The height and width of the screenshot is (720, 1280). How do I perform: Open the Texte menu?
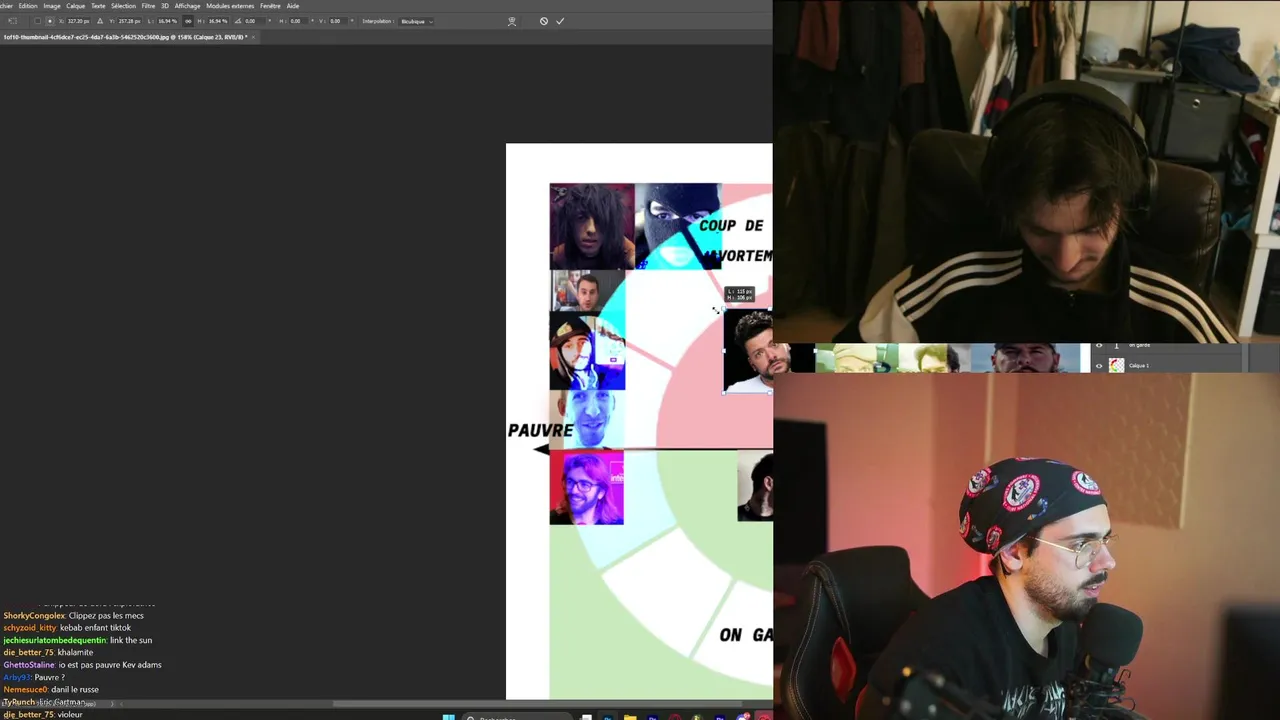pyautogui.click(x=98, y=6)
